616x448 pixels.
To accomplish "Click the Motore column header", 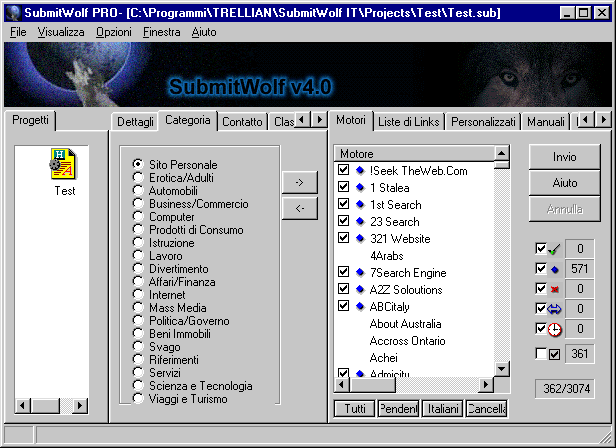I will [x=414, y=153].
